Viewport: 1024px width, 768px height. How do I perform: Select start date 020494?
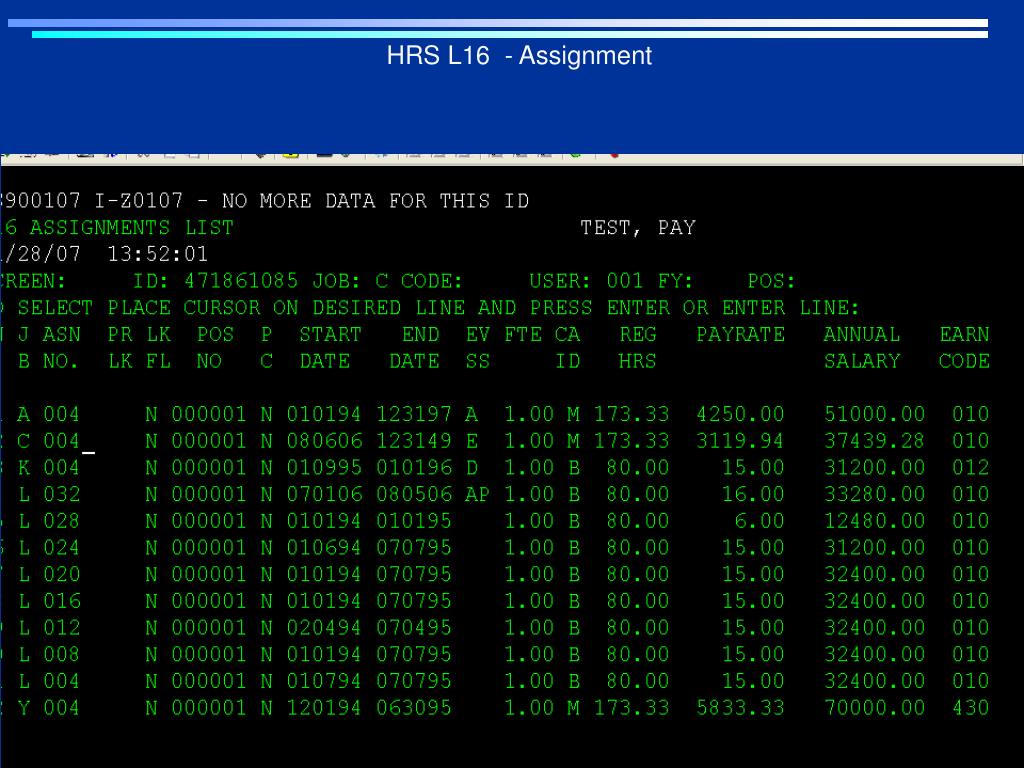[324, 628]
